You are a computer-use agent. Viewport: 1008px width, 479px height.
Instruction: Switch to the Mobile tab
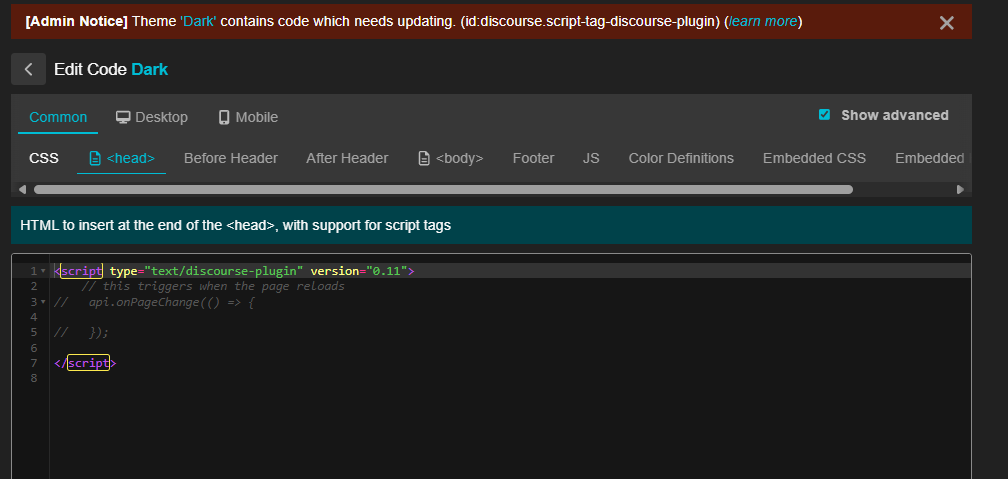248,117
